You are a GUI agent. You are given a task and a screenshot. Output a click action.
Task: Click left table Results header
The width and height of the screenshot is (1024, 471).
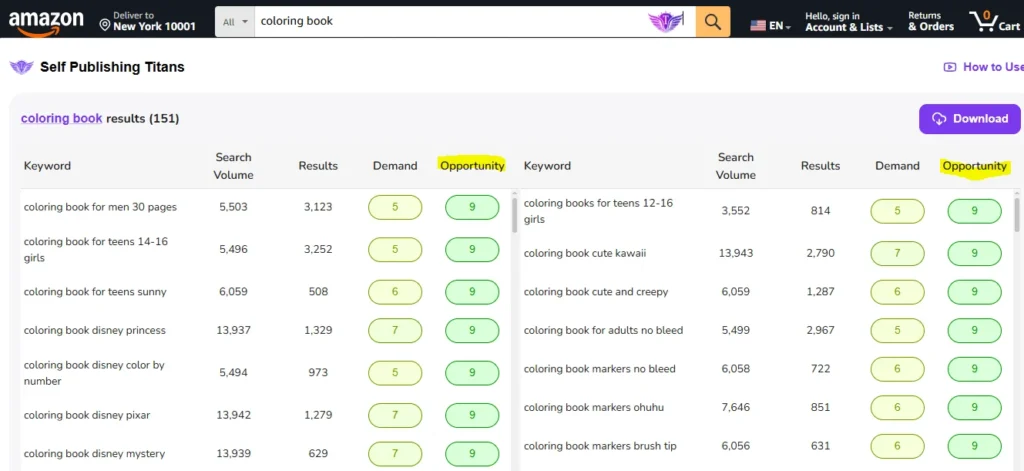(x=318, y=166)
